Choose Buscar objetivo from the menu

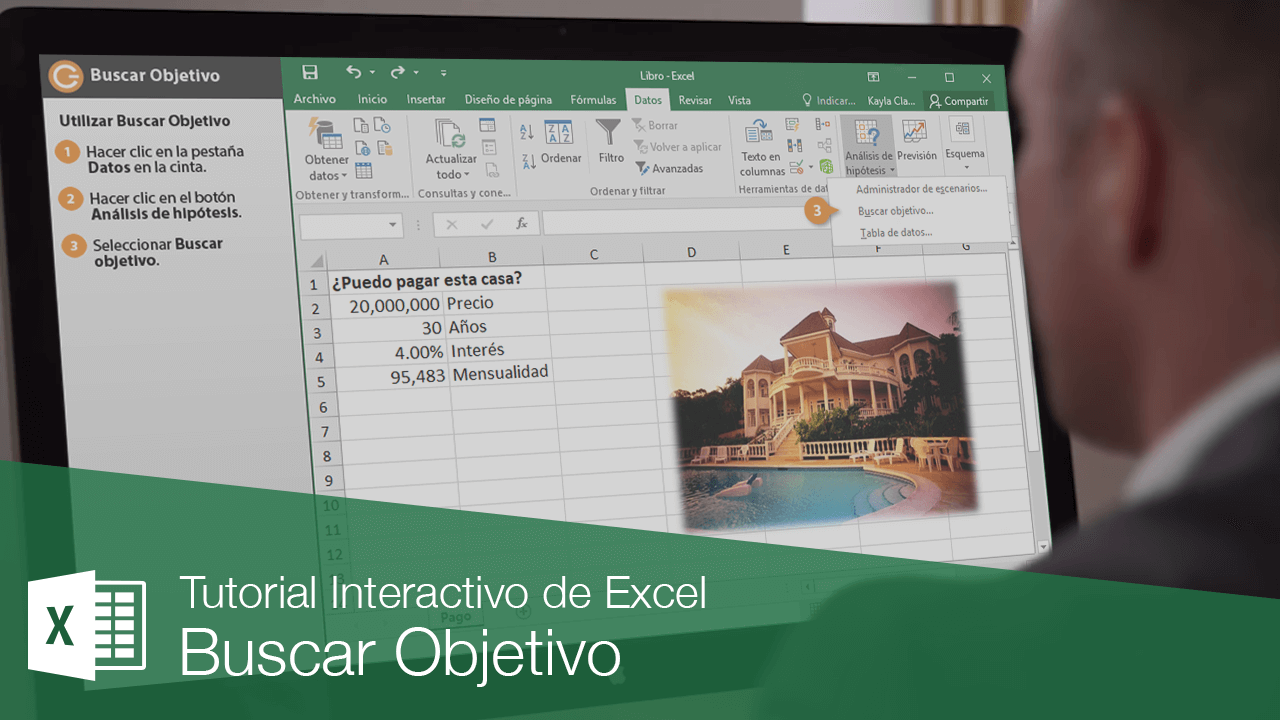point(896,211)
